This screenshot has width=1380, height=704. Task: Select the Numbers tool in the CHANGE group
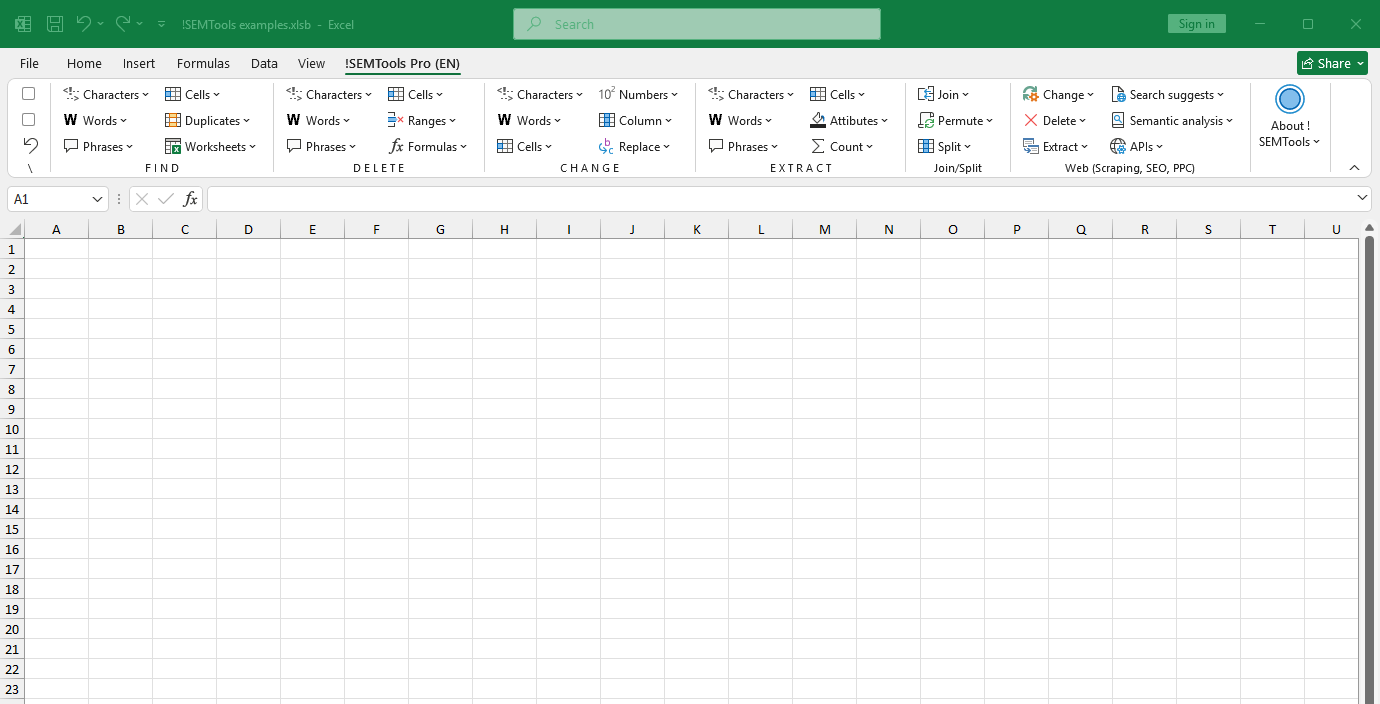coord(640,94)
